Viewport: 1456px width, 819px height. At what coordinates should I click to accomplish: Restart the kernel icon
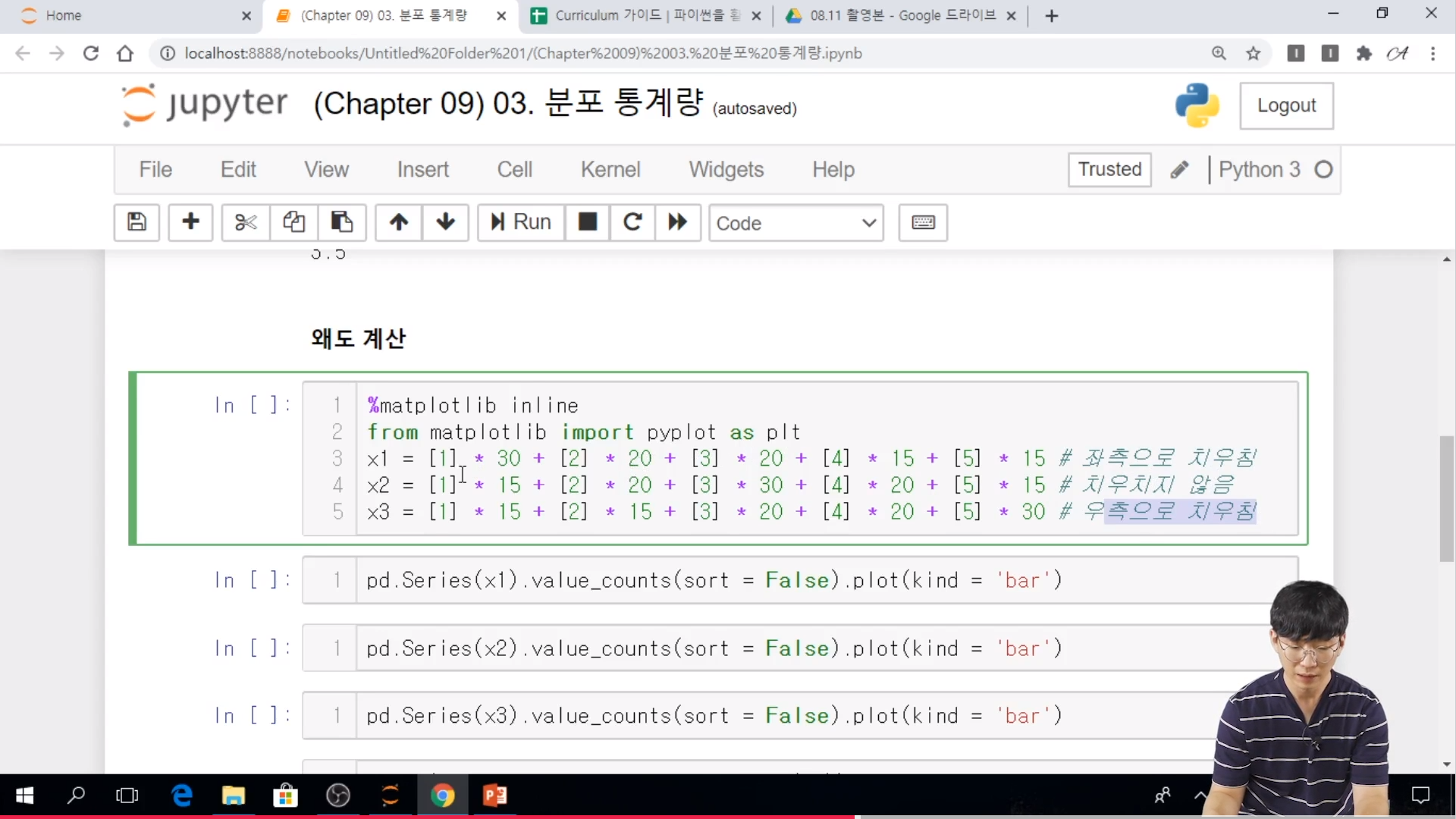[x=632, y=222]
